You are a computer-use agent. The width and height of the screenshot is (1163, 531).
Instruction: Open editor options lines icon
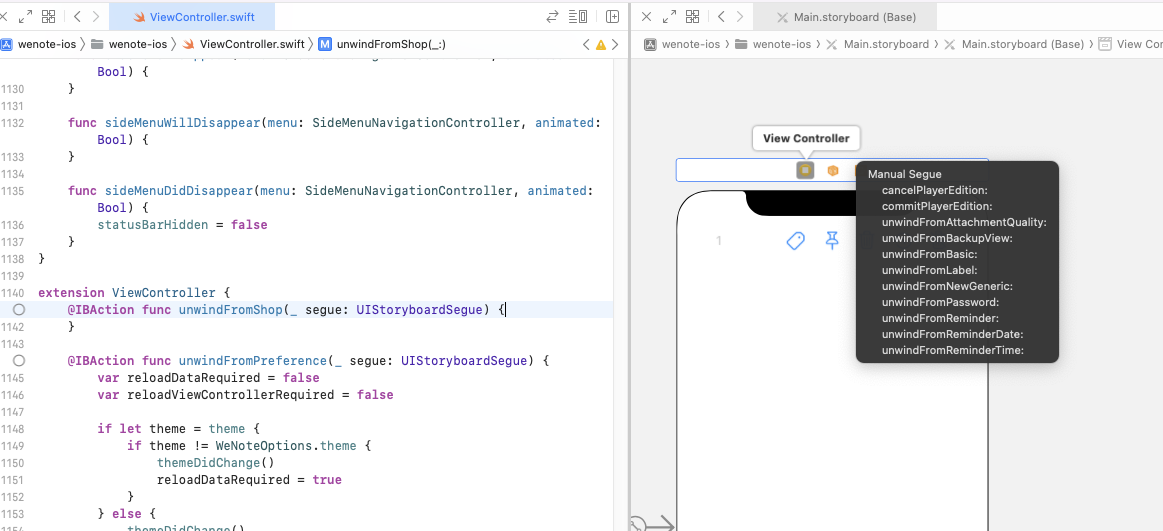pos(578,16)
